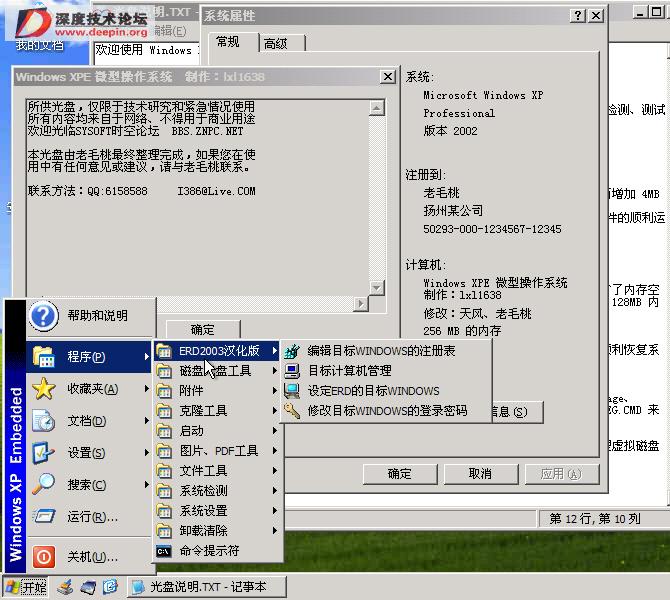This screenshot has height=600, width=670.
Task: Expand the 系统检测 submenu arrow
Action: coord(275,491)
